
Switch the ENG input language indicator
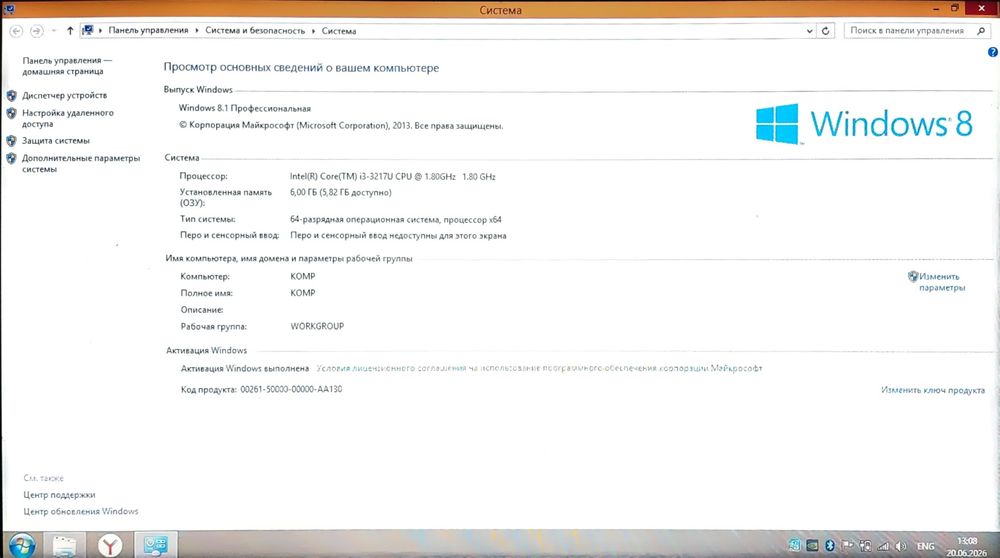[x=926, y=547]
